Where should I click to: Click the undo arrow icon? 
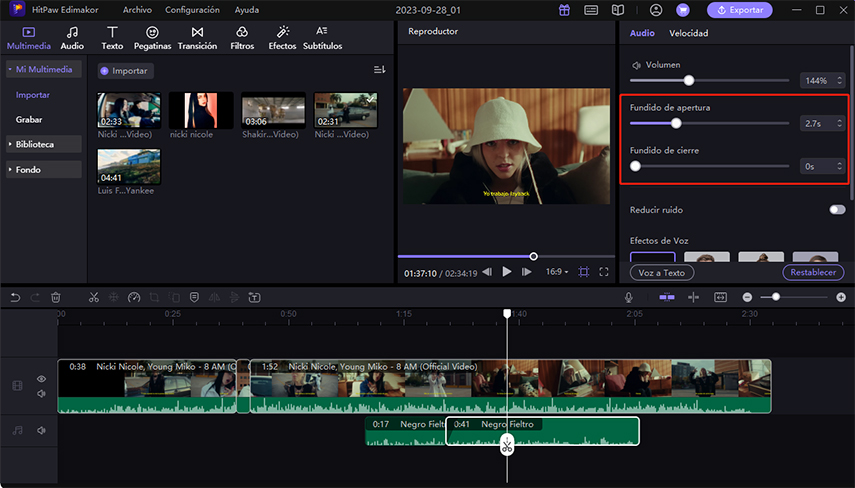[15, 297]
